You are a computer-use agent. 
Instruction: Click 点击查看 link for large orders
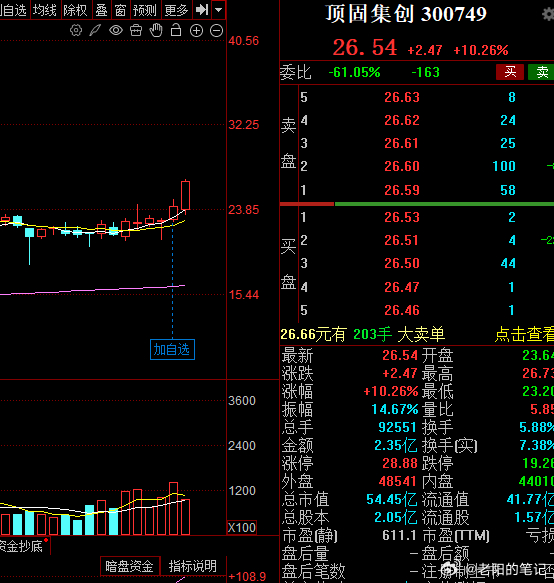pyautogui.click(x=524, y=334)
